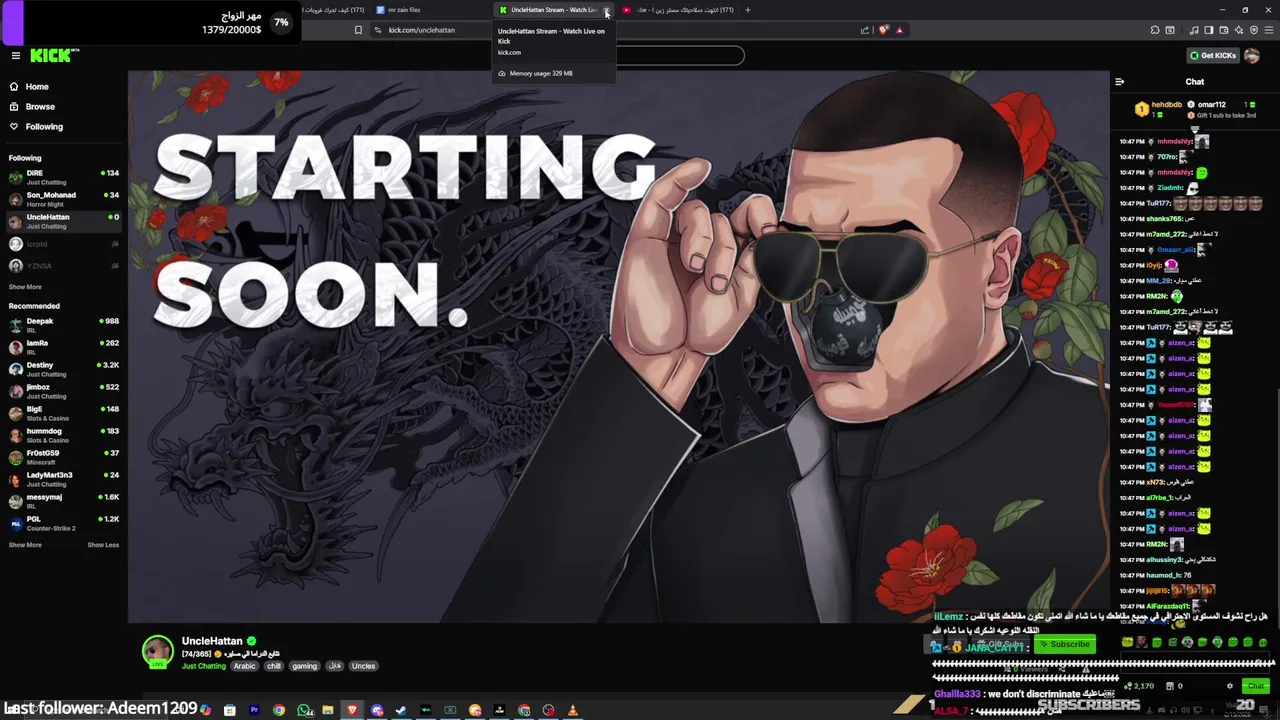This screenshot has height=720, width=1280.
Task: Click UncleHattan streamer avatar below video
Action: pos(157,651)
